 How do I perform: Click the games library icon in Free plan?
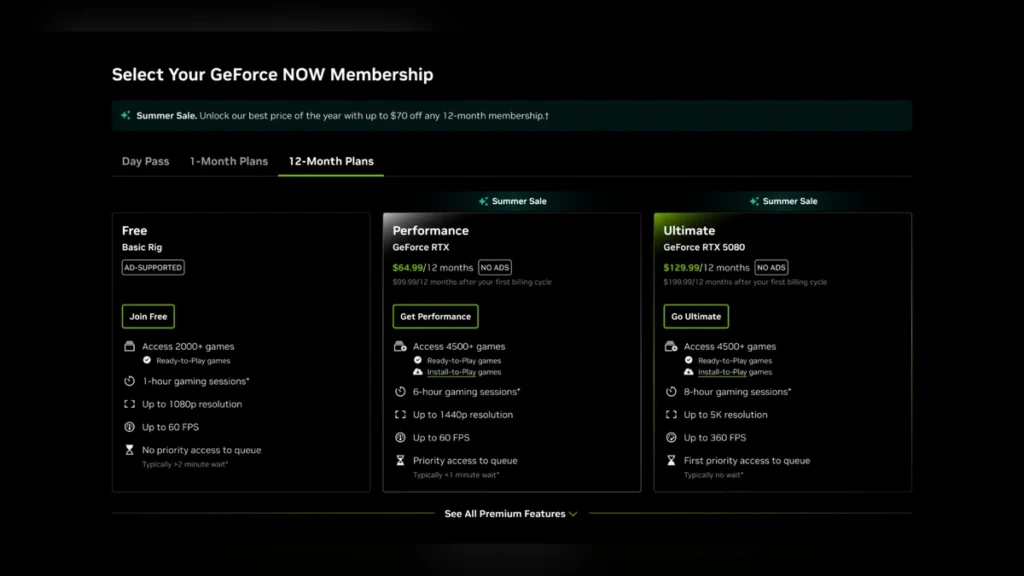click(129, 346)
